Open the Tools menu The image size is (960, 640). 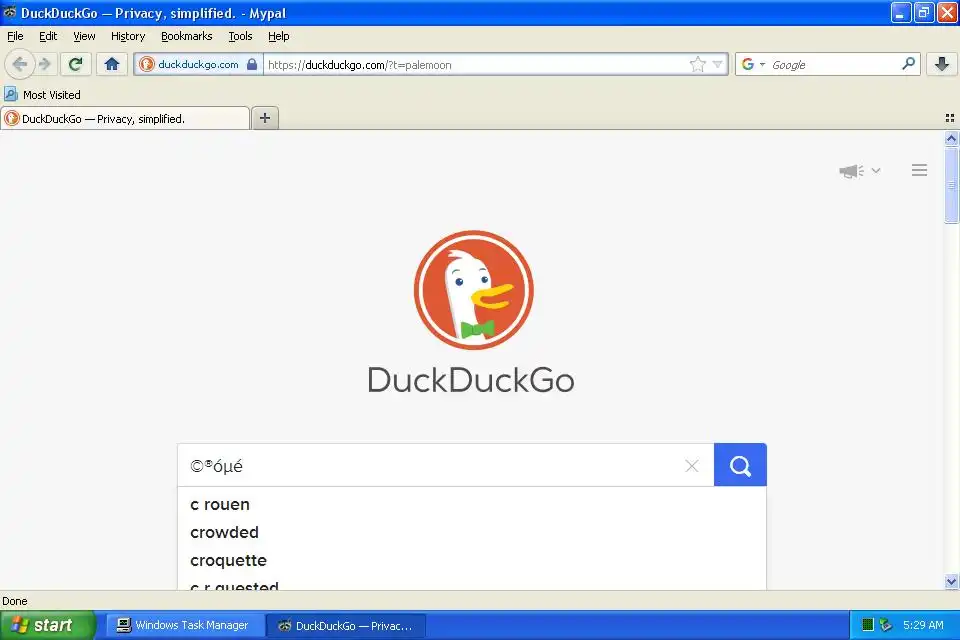click(240, 36)
